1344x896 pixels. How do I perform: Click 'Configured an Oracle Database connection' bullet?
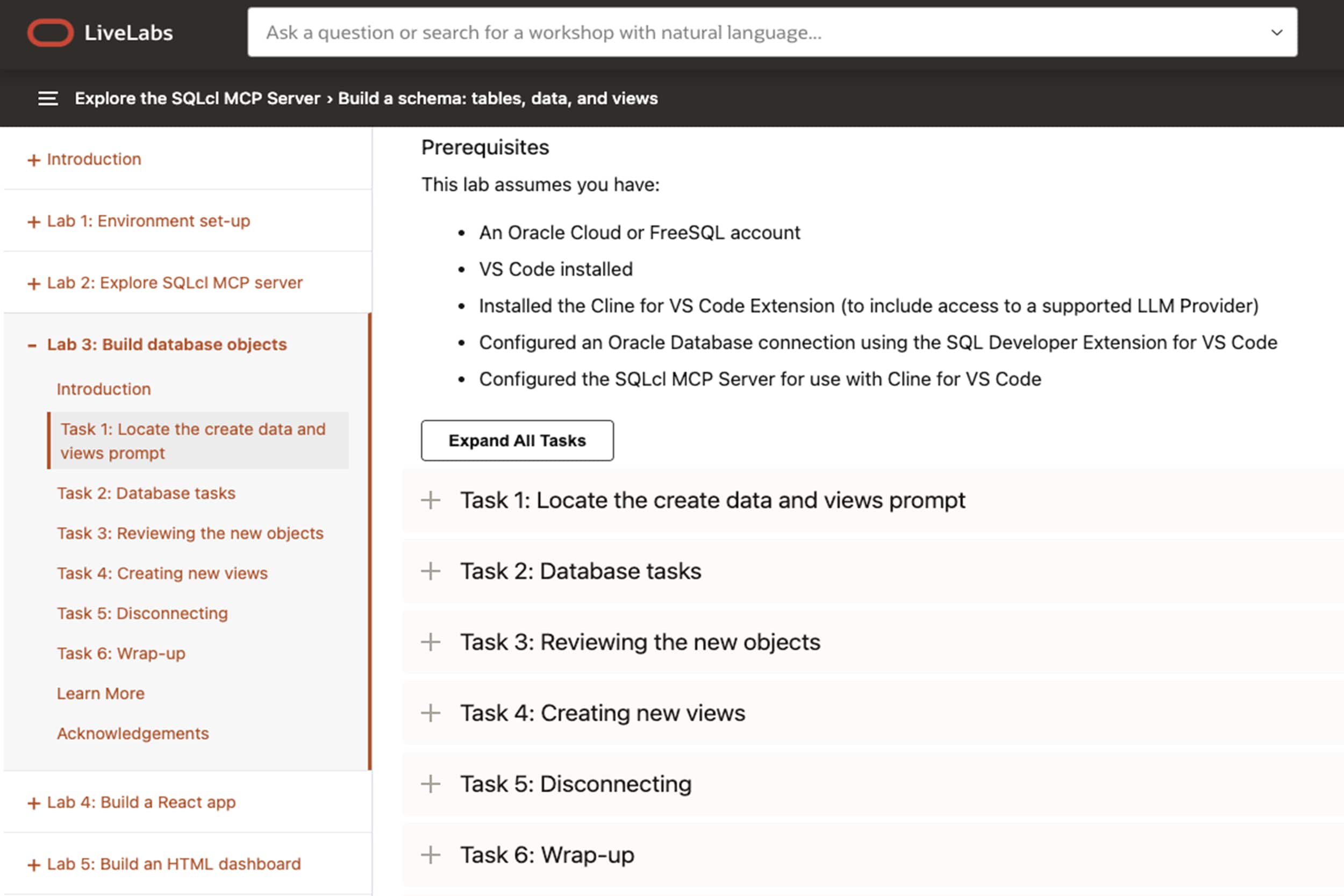(878, 342)
